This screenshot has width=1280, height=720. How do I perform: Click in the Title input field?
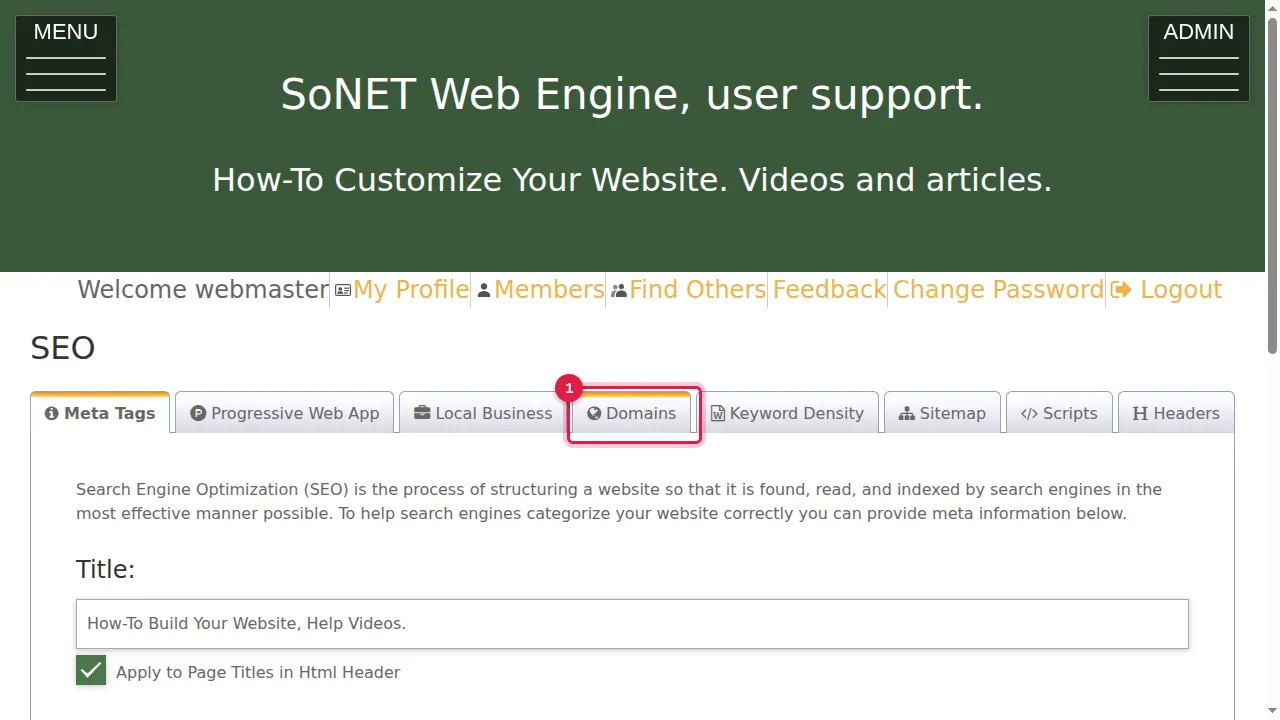coord(632,624)
